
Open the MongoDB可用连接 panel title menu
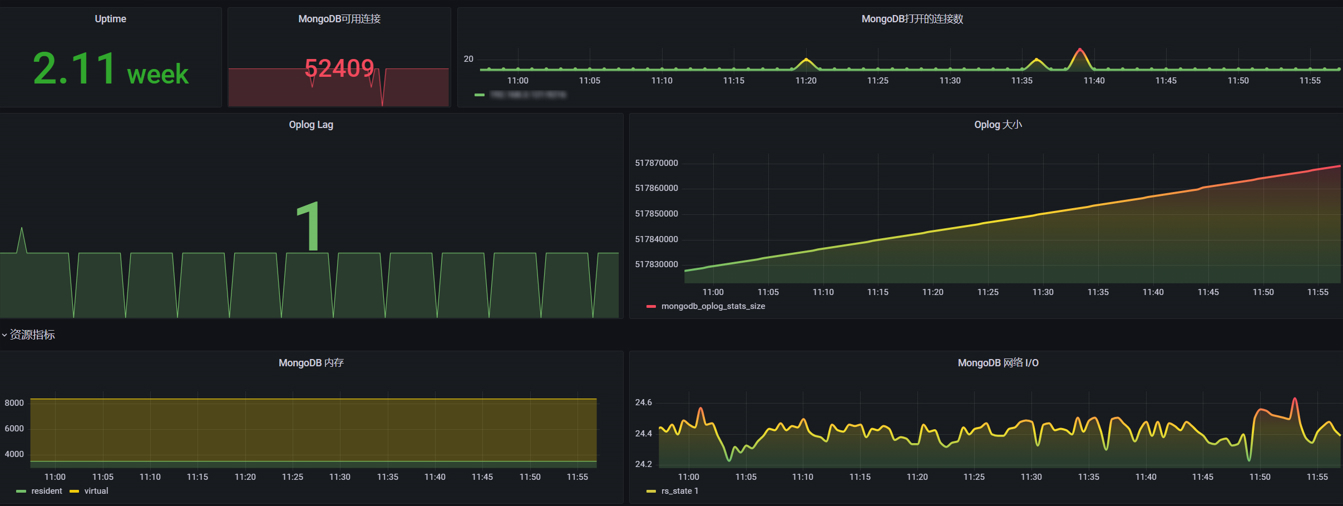point(339,19)
